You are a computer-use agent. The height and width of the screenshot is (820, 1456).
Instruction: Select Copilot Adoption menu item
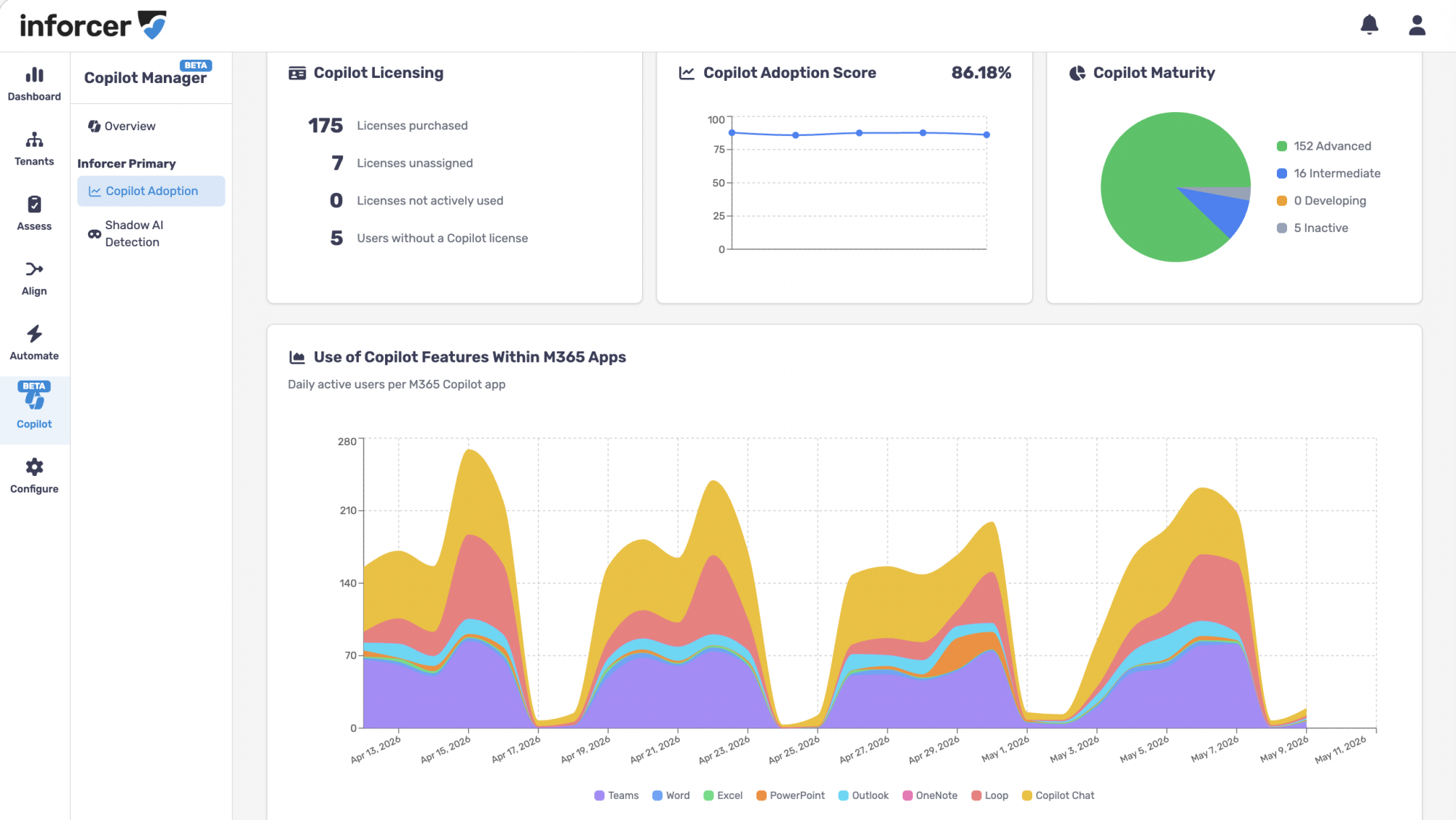(151, 191)
